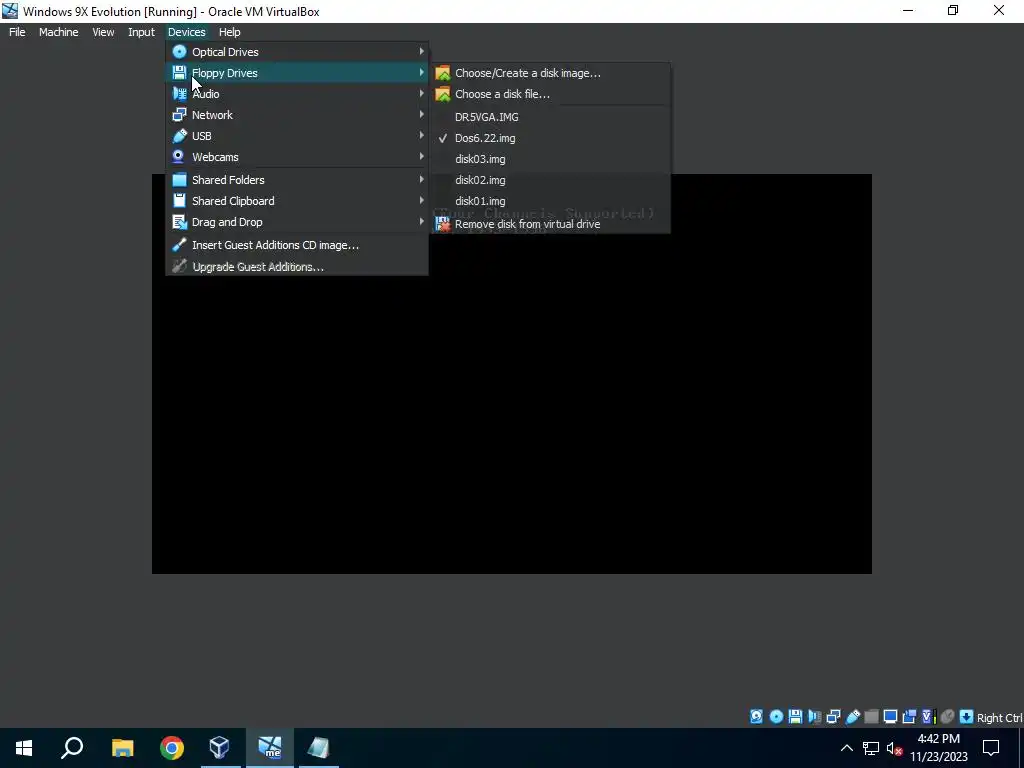Select Insert Guest Additions CD image
1024x768 pixels.
click(297, 245)
